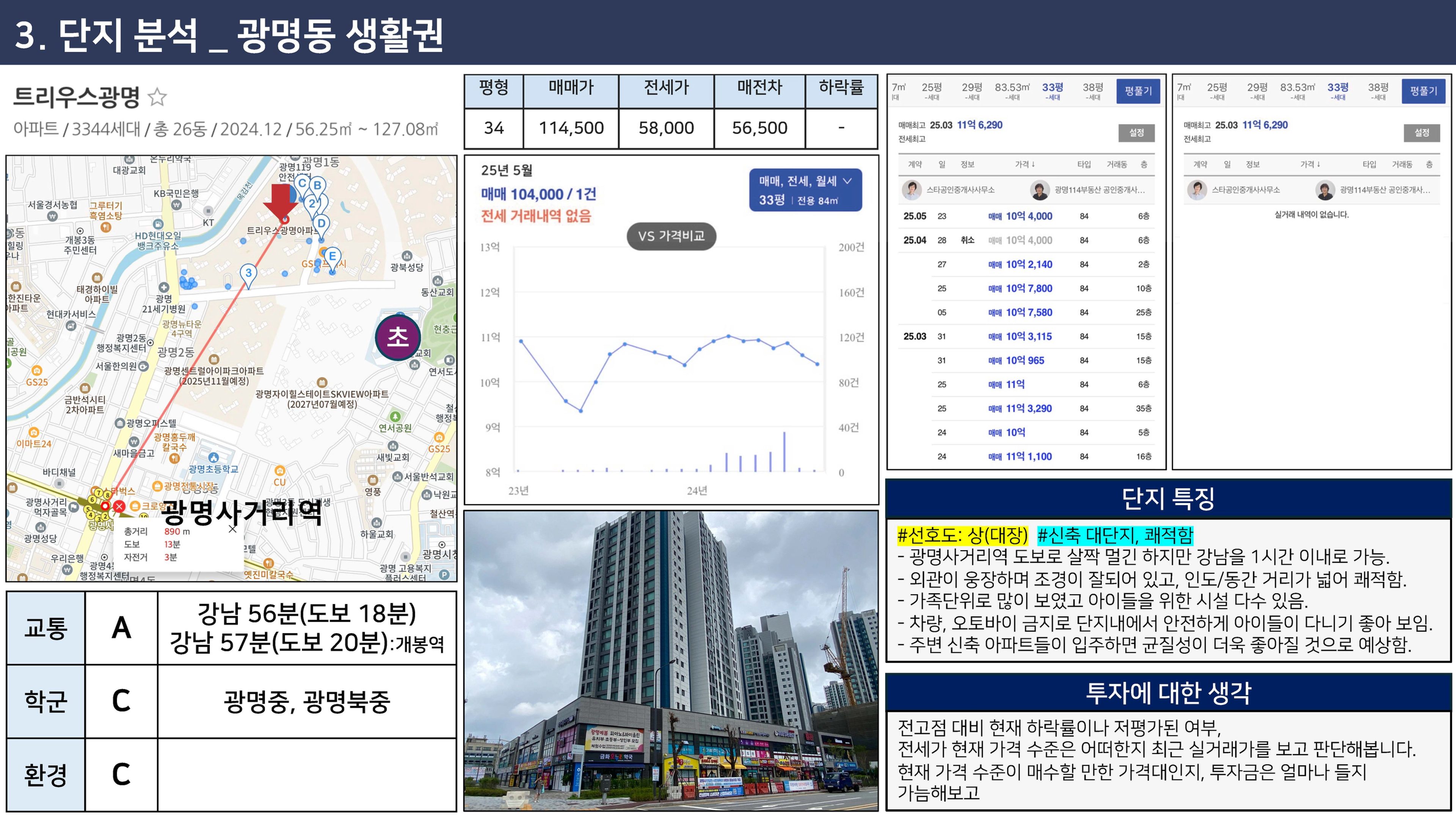Click the 실거래 내역이 없습니다 message
1456x819 pixels.
[1311, 215]
